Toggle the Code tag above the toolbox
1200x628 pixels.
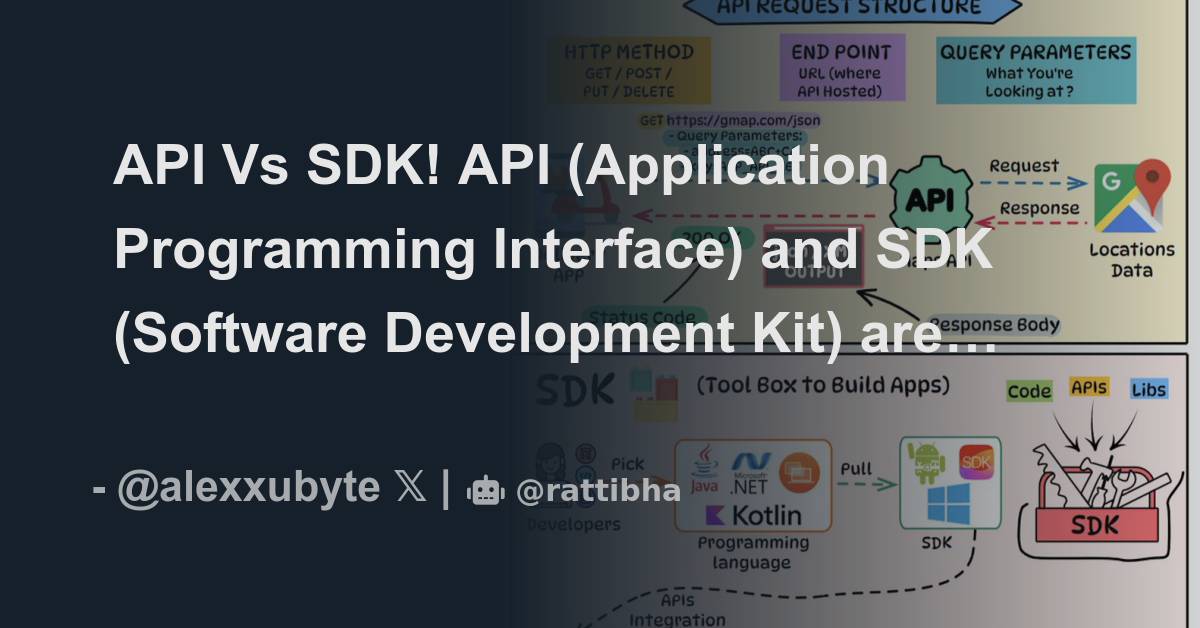[x=1030, y=390]
